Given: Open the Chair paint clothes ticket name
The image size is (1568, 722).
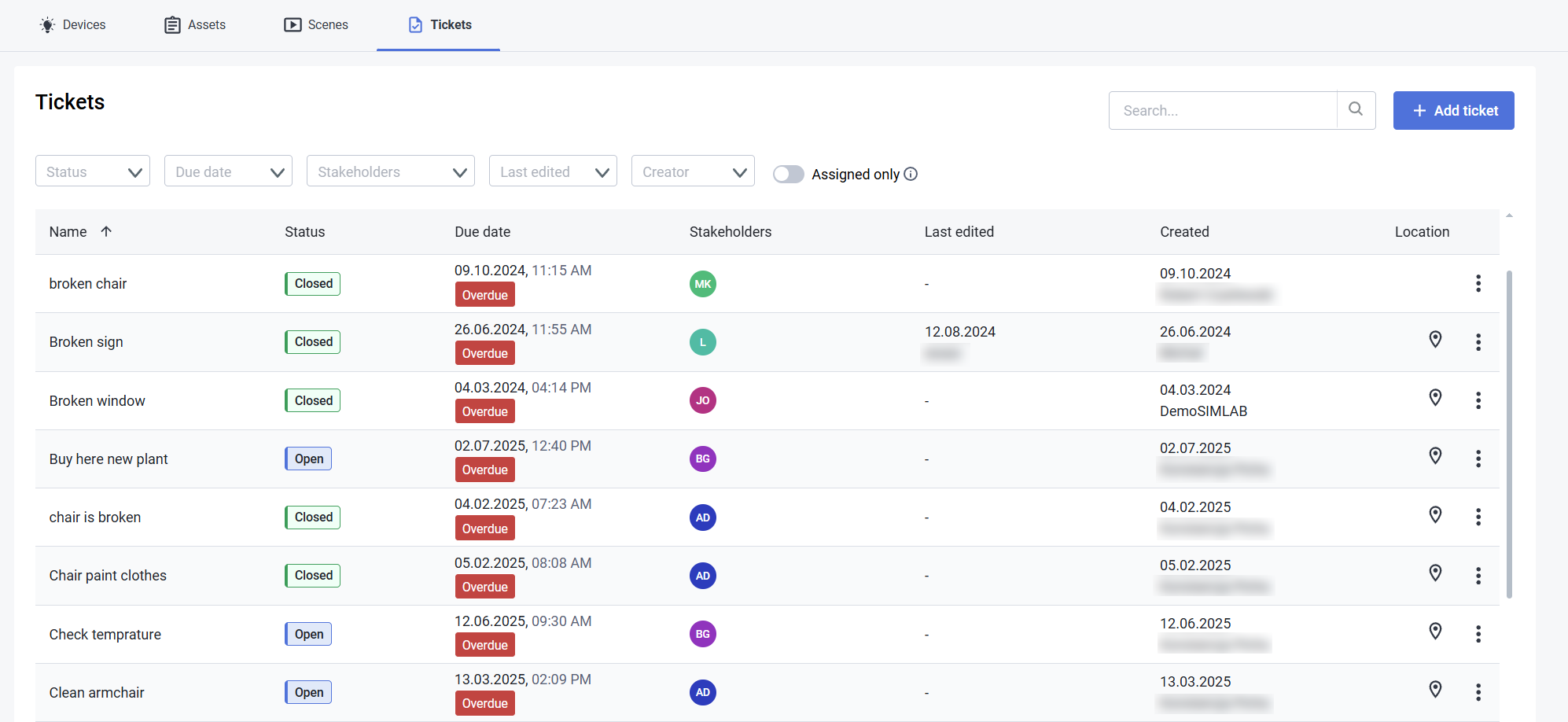Looking at the screenshot, I should pyautogui.click(x=108, y=576).
